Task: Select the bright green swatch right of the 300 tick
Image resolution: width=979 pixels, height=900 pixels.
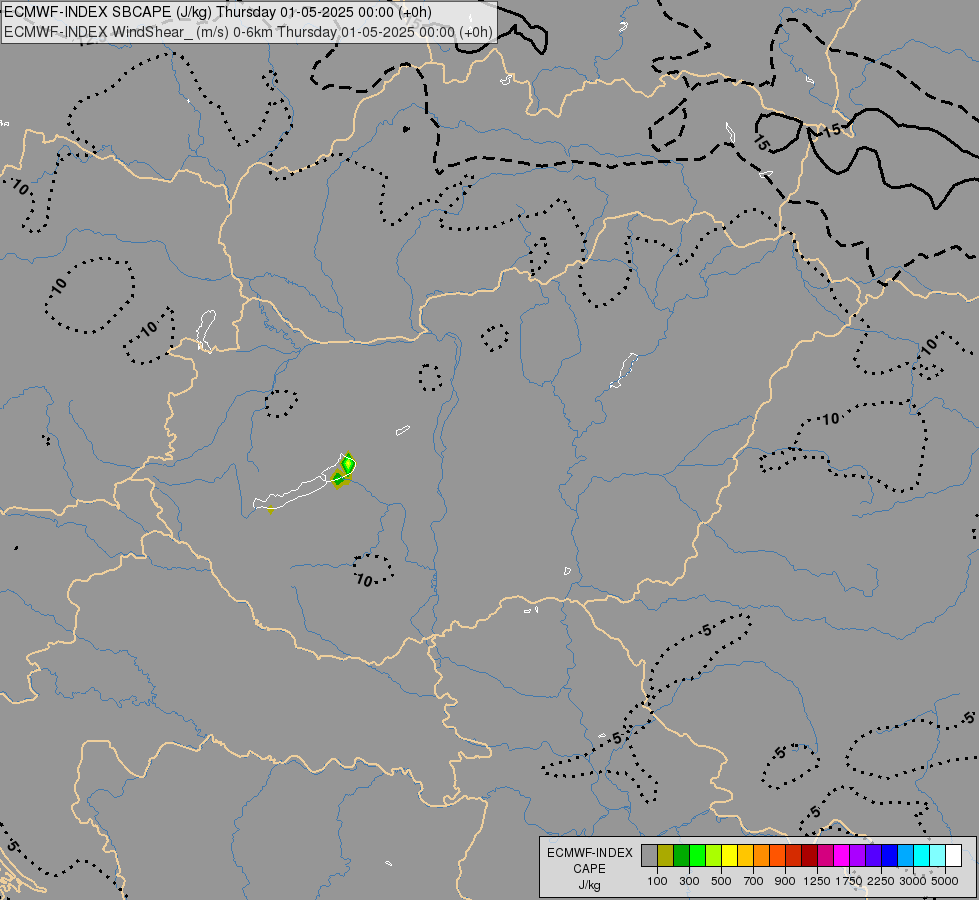Action: 697,856
